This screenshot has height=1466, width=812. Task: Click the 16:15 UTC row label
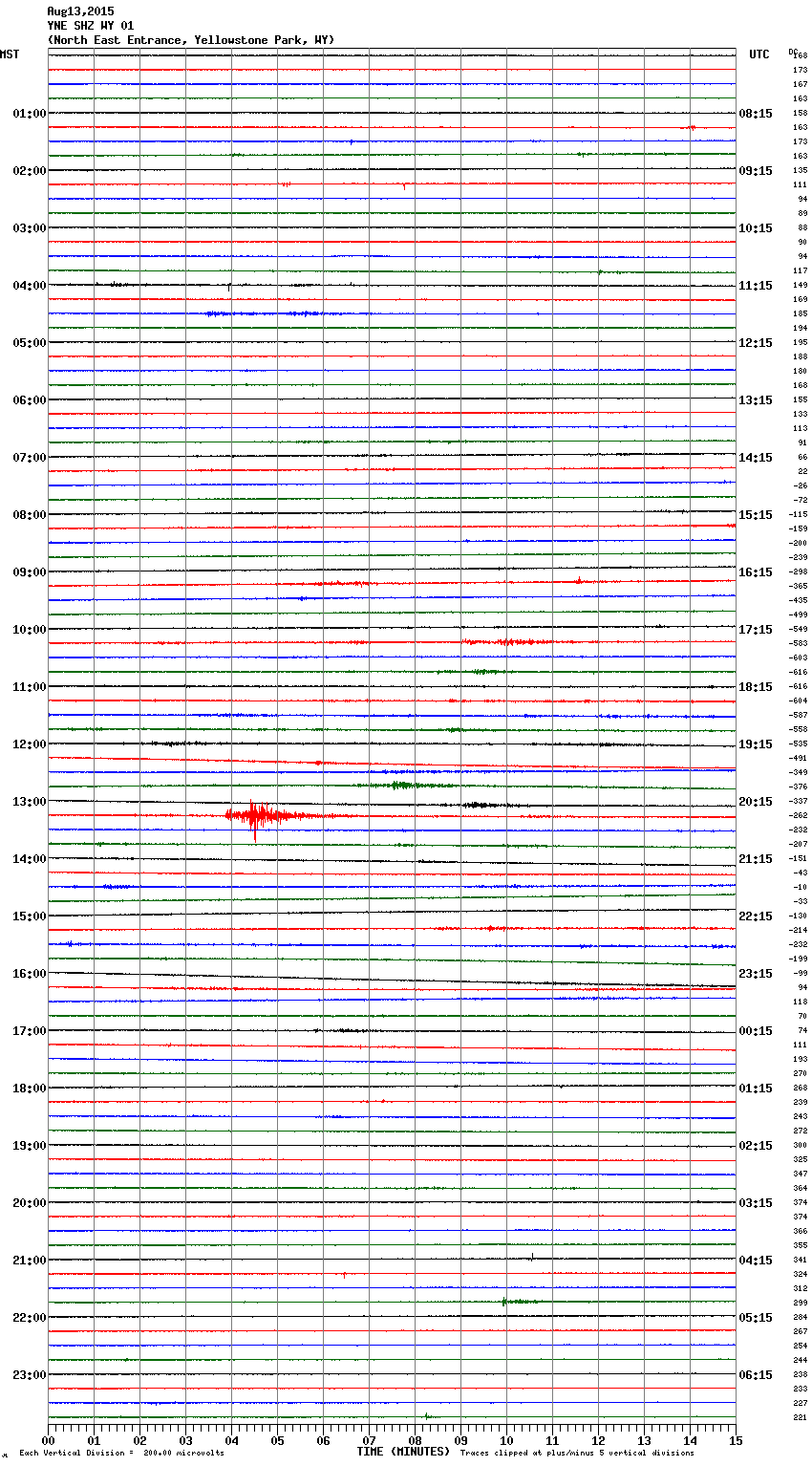[756, 572]
